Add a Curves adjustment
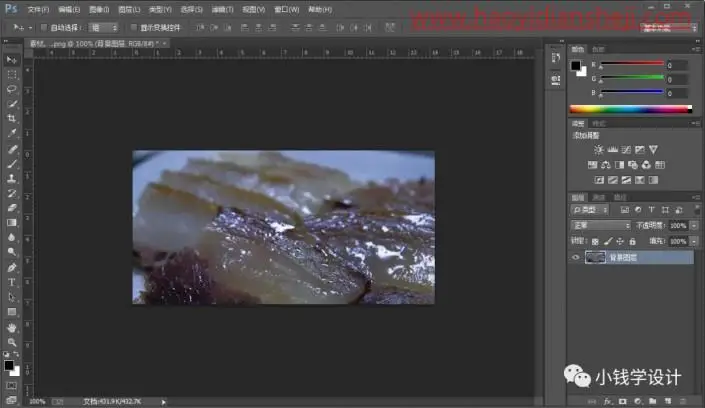This screenshot has height=408, width=705. pos(626,149)
